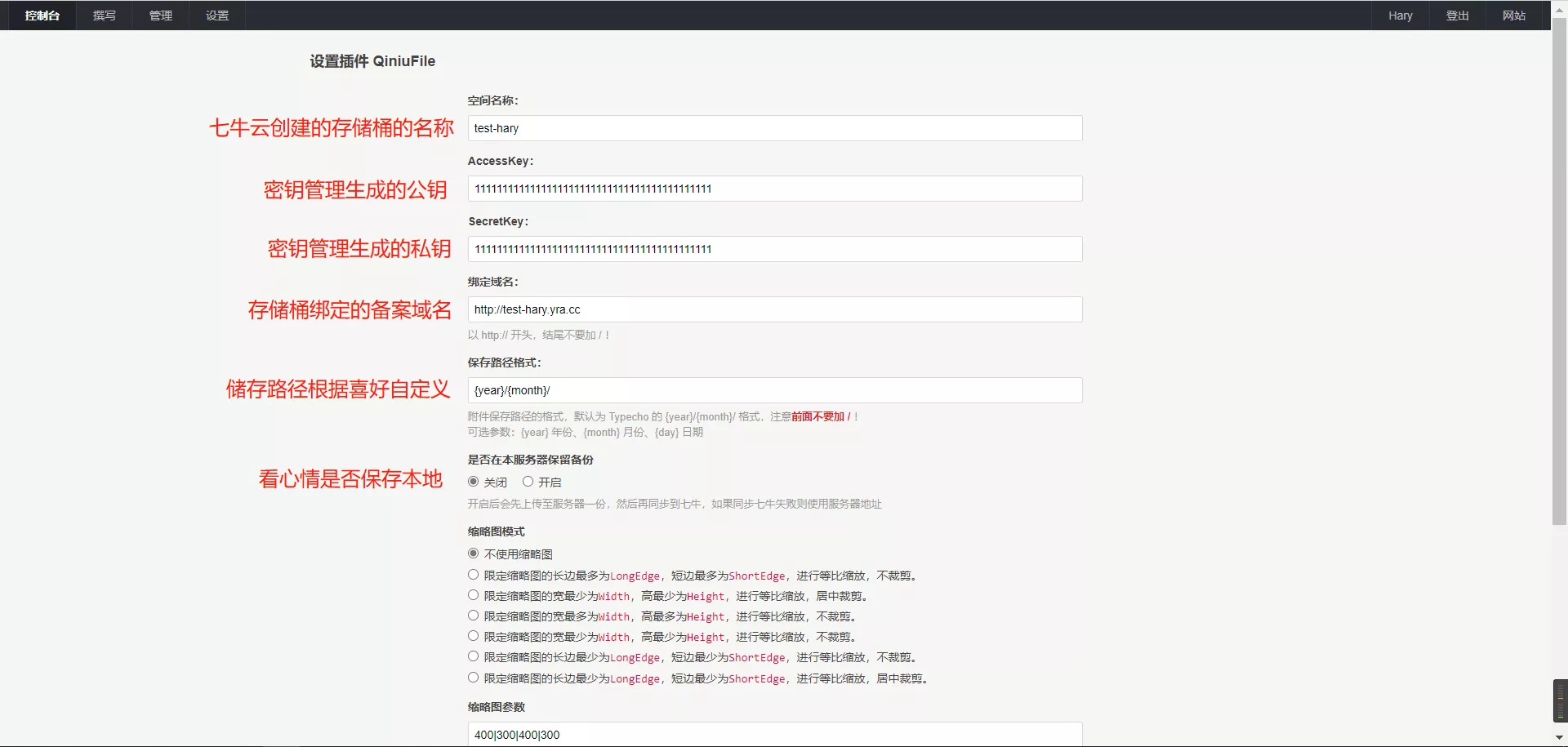Select 不使用缩略图 radio option
This screenshot has height=747, width=1568.
click(x=473, y=554)
